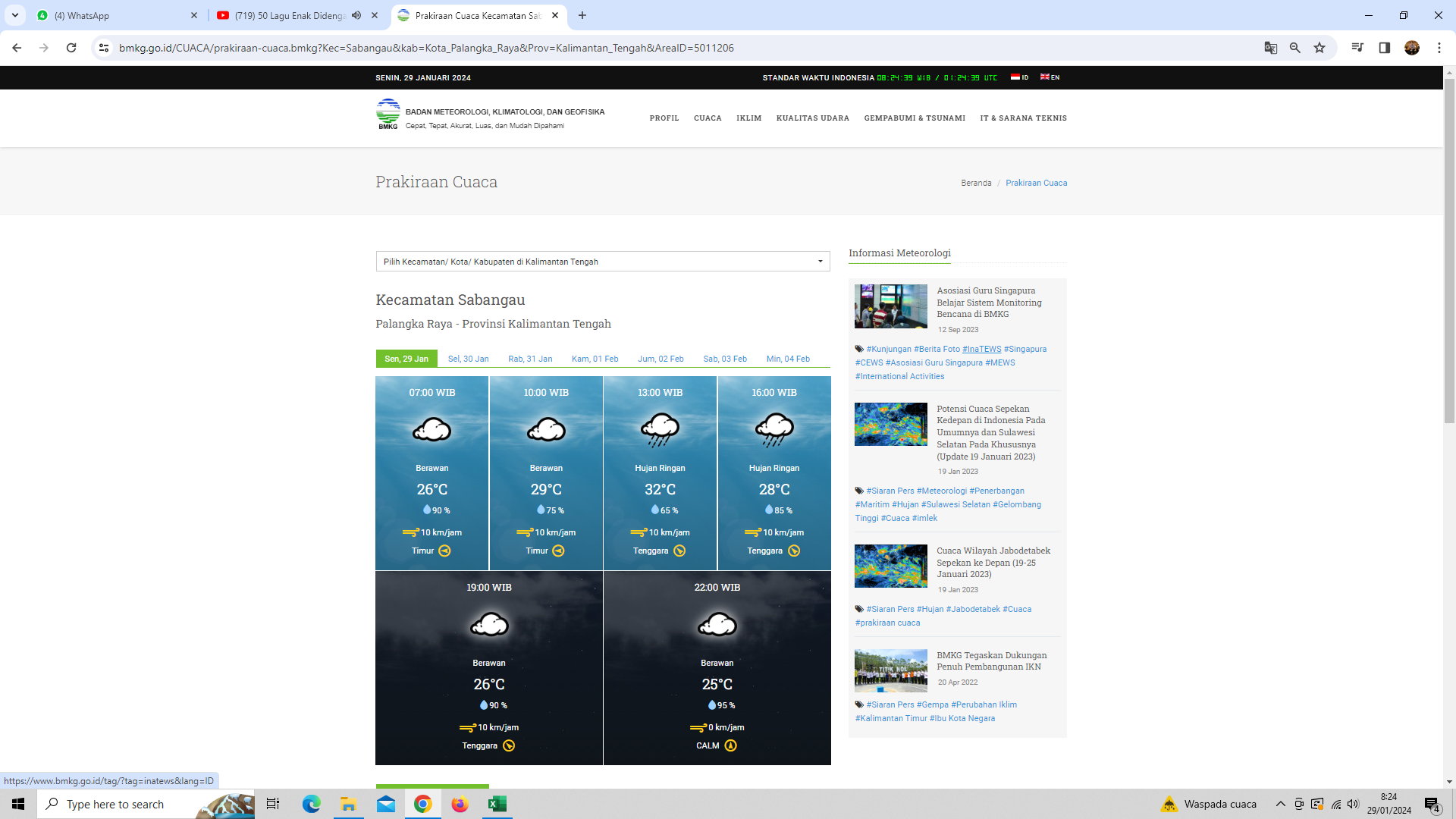The height and width of the screenshot is (819, 1456).
Task: Open thumbnail of BMKG Tegaskan Dukungan article
Action: [890, 670]
